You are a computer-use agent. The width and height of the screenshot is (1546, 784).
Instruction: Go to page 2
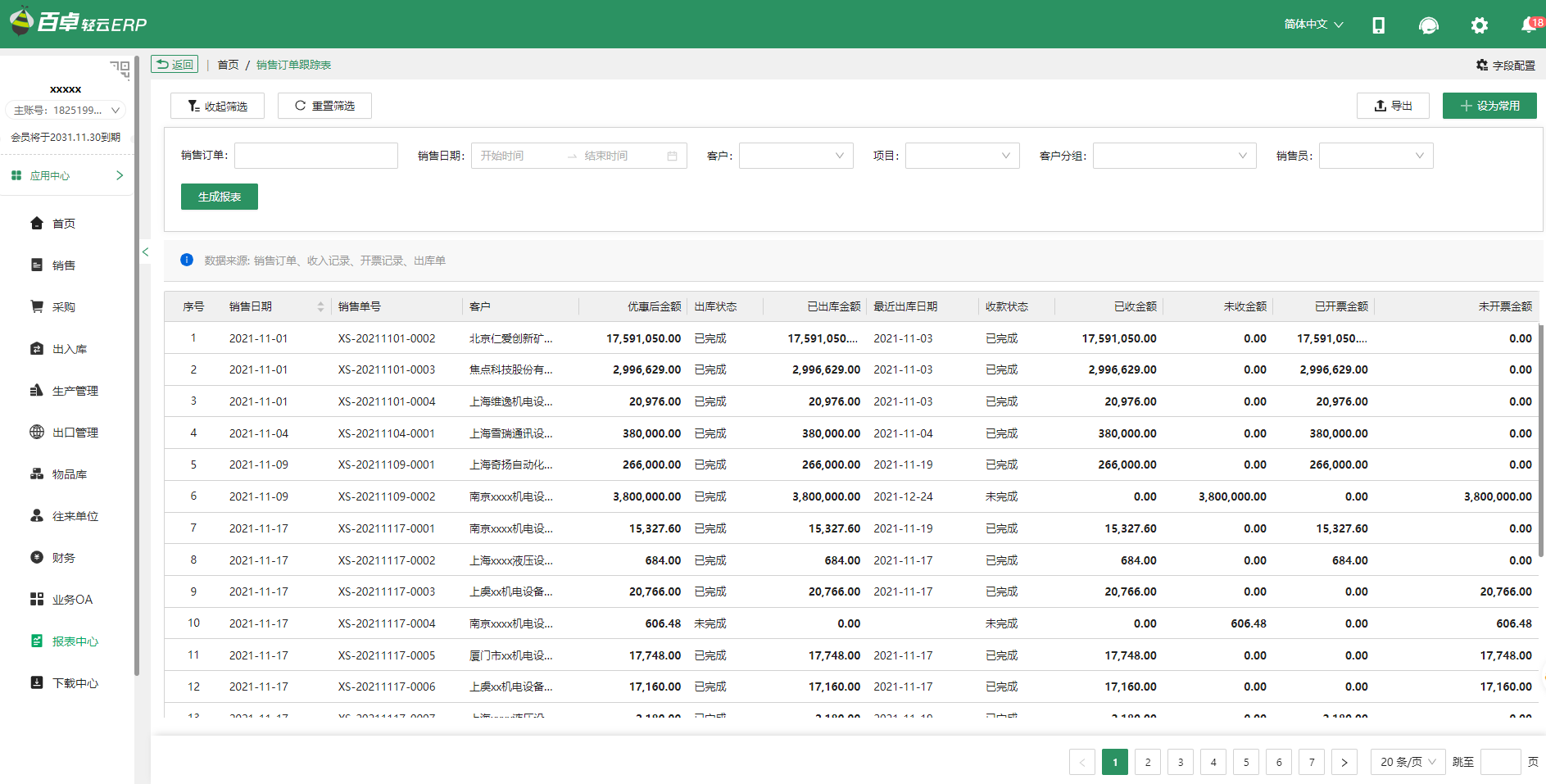tap(1148, 762)
